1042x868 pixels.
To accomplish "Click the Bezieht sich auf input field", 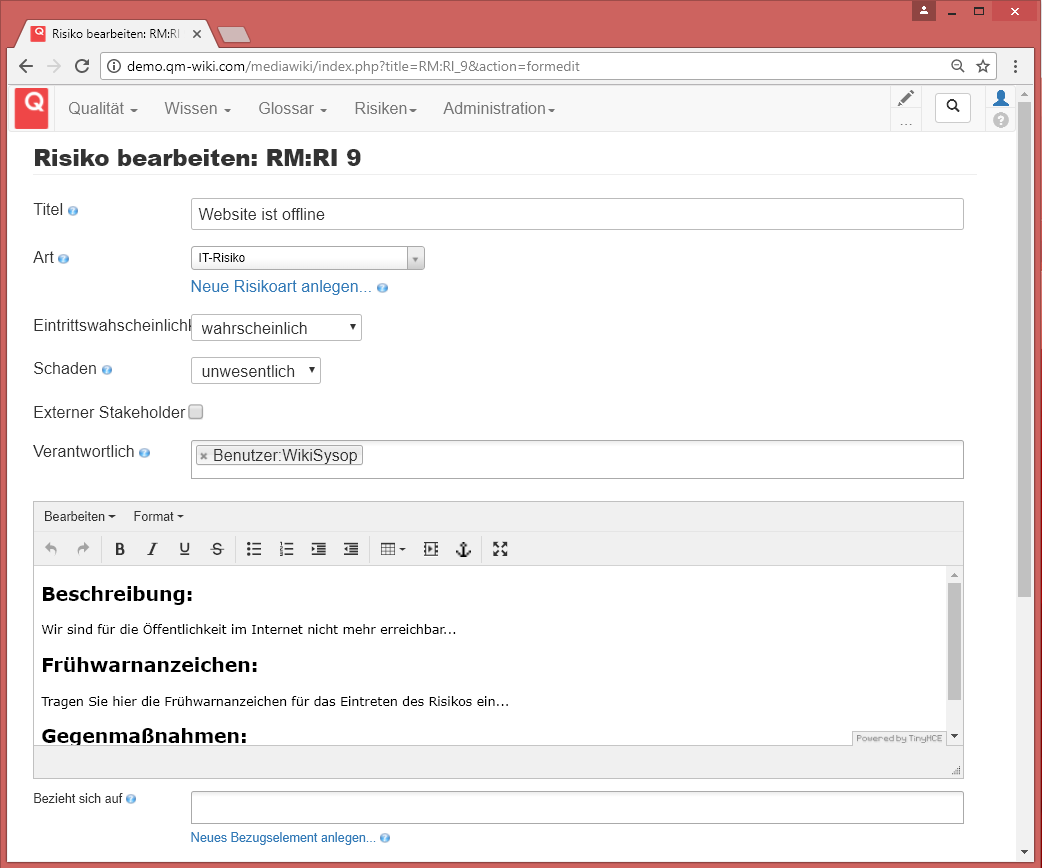I will pos(577,808).
